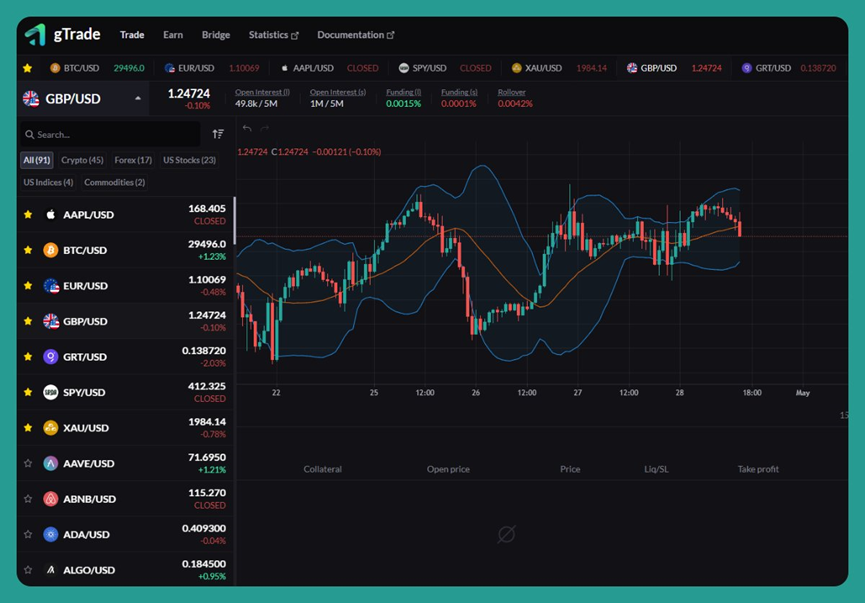This screenshot has height=603, width=865.
Task: Click the gTrade logo icon
Action: tap(36, 35)
